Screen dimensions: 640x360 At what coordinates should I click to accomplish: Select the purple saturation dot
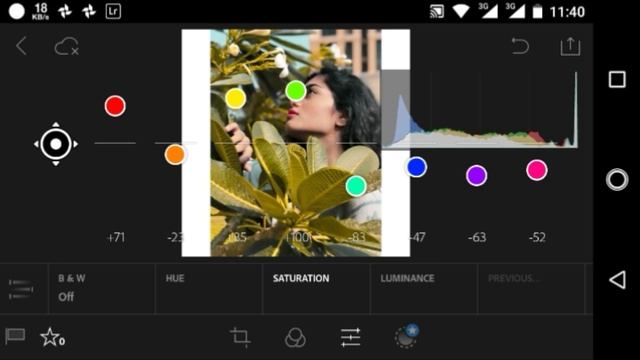click(x=476, y=176)
